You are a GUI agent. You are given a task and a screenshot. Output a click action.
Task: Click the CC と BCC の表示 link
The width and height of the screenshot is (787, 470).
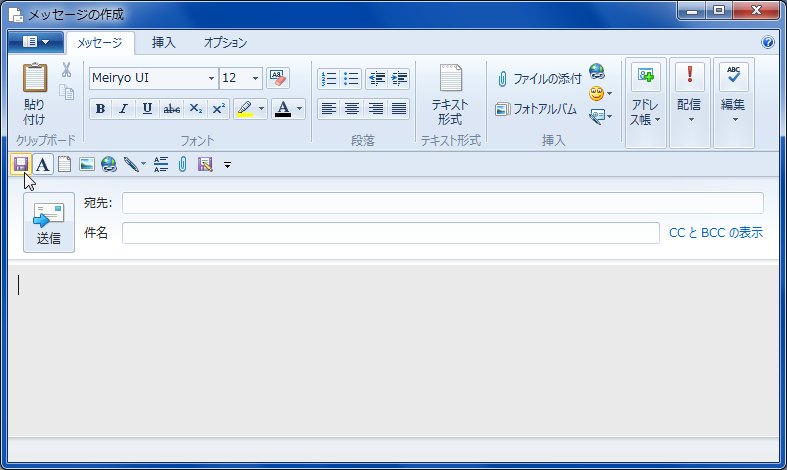[716, 233]
